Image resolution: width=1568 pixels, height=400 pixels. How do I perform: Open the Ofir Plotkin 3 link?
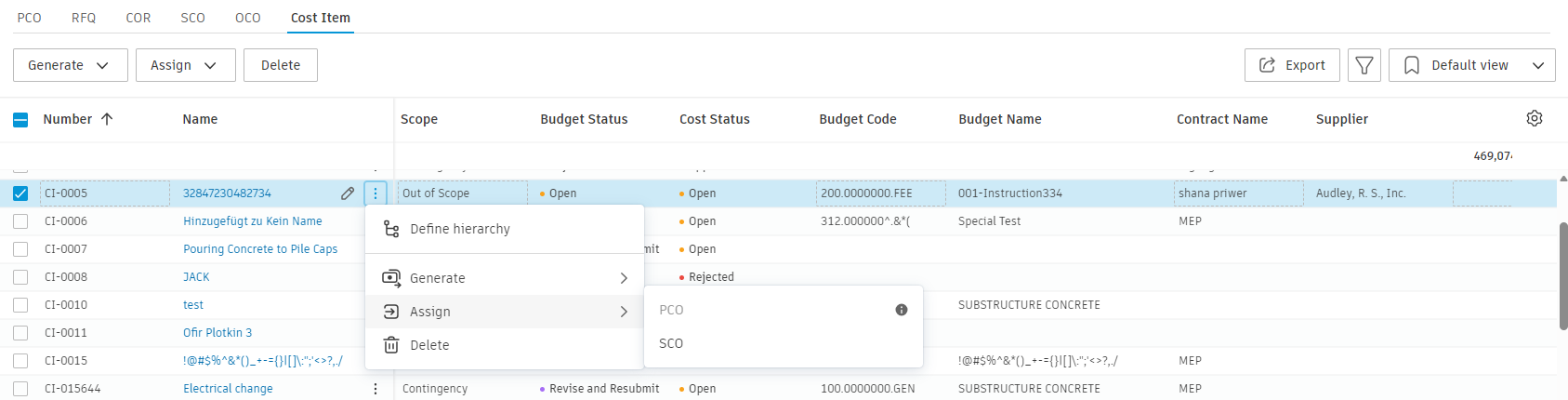pyautogui.click(x=217, y=333)
